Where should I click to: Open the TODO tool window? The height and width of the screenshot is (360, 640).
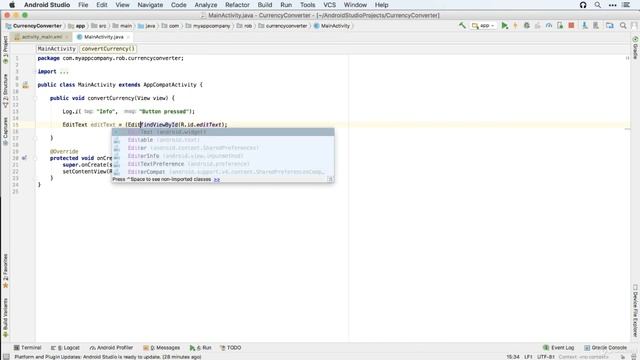click(x=231, y=348)
